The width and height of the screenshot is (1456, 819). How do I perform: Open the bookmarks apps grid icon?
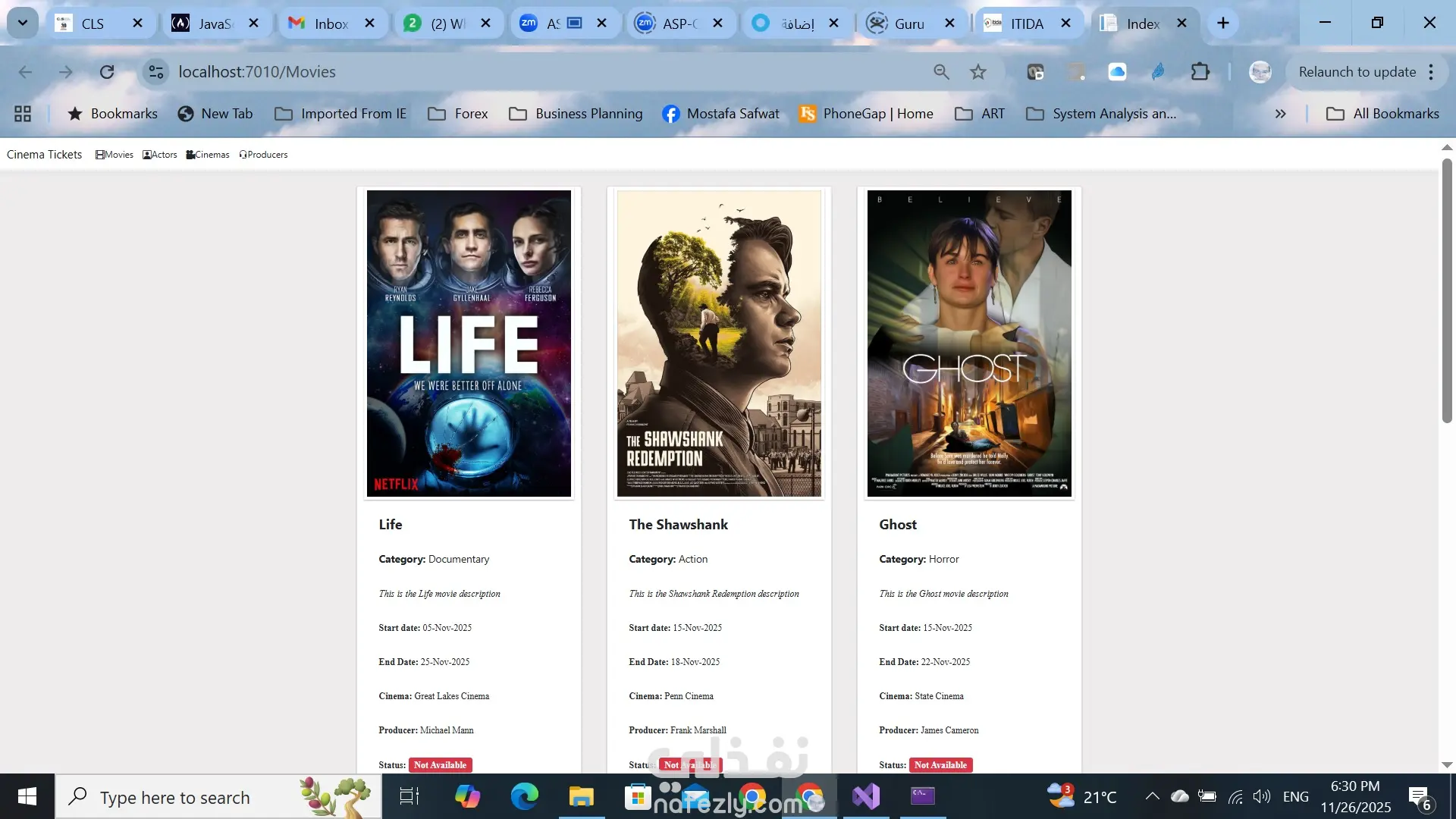pos(23,114)
